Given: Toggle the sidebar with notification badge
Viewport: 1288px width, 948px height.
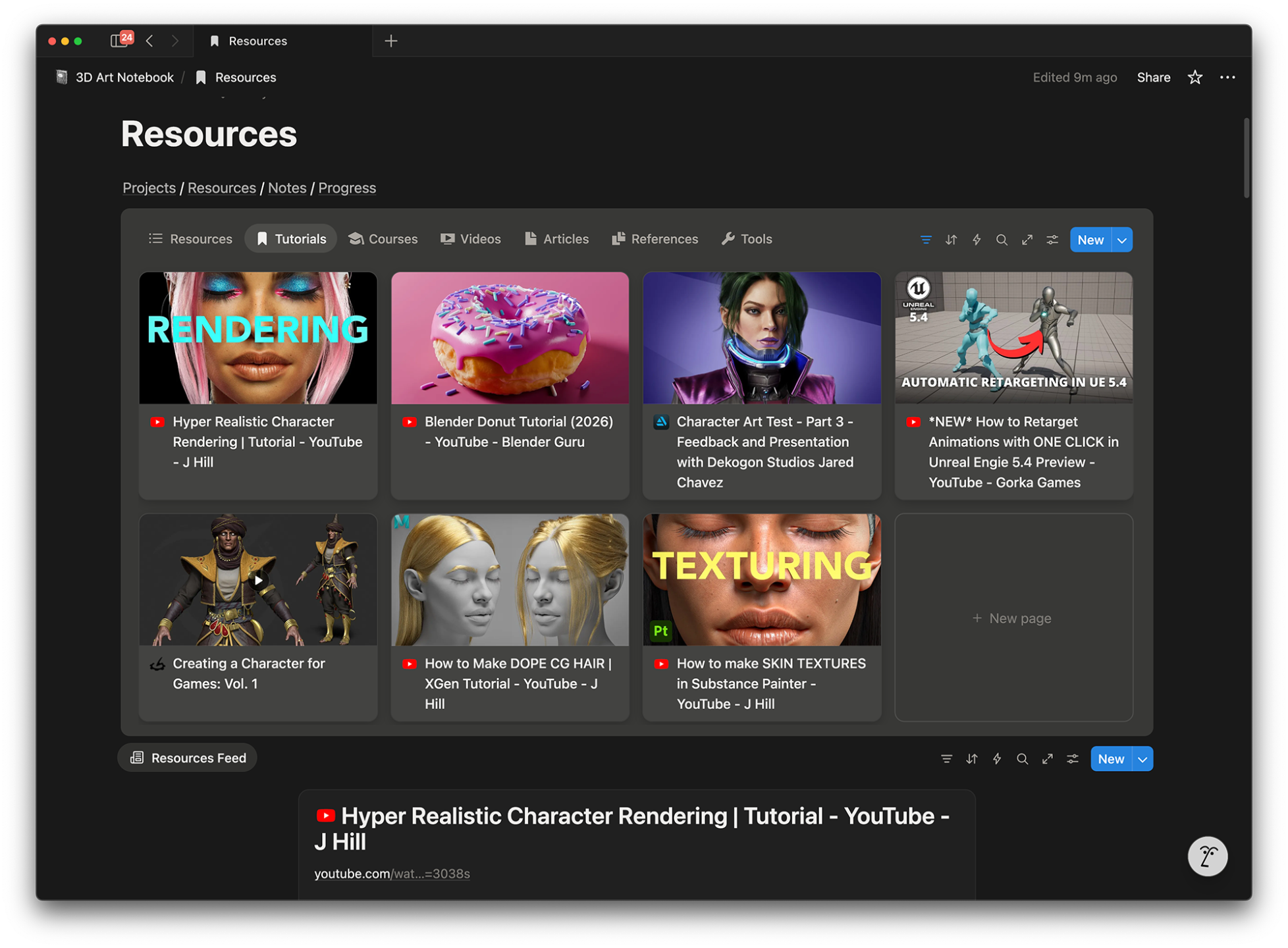Looking at the screenshot, I should 120,41.
